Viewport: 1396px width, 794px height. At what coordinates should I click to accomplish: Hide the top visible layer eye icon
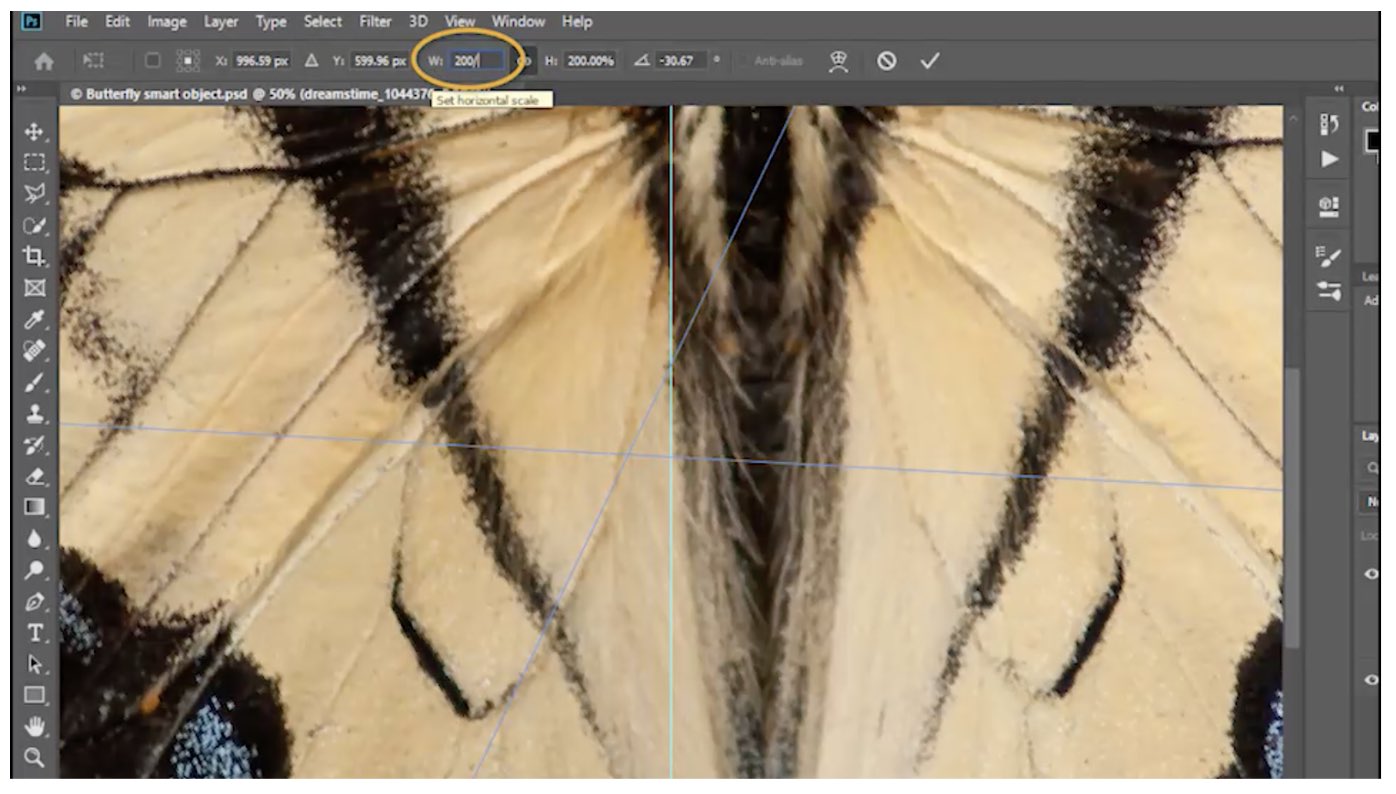[1372, 573]
